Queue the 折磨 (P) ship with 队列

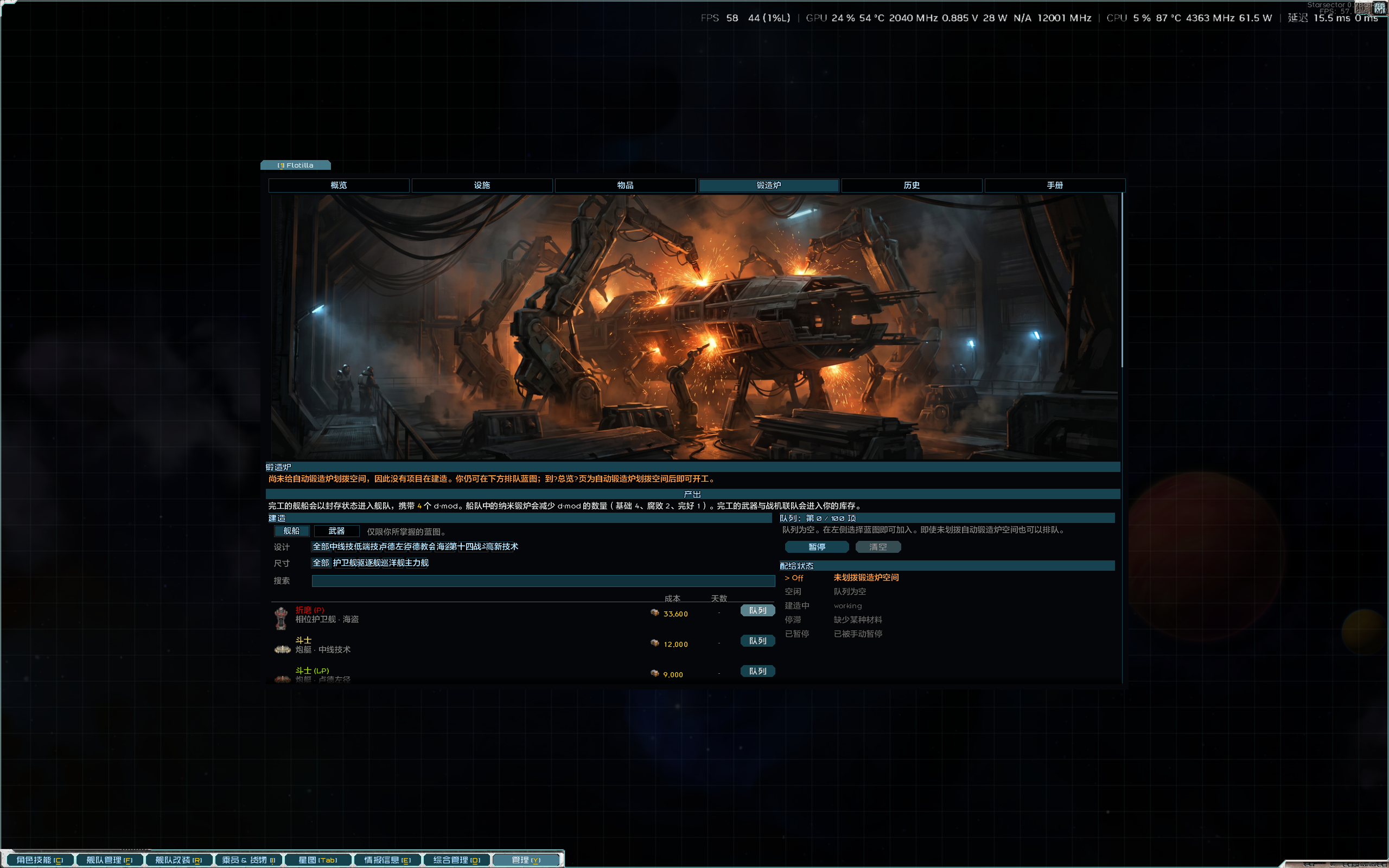point(757,610)
